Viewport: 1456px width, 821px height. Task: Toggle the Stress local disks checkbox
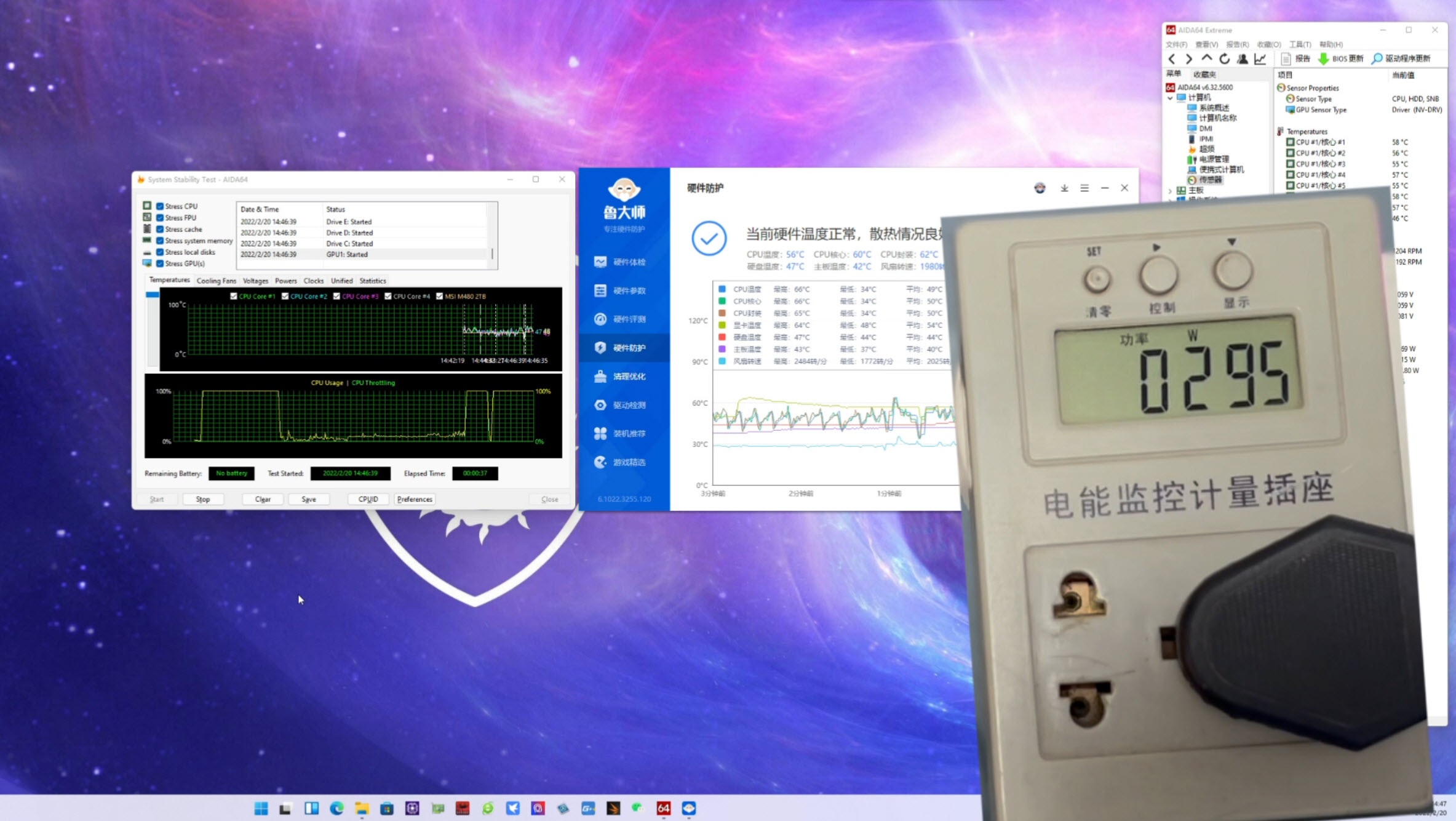coord(160,252)
